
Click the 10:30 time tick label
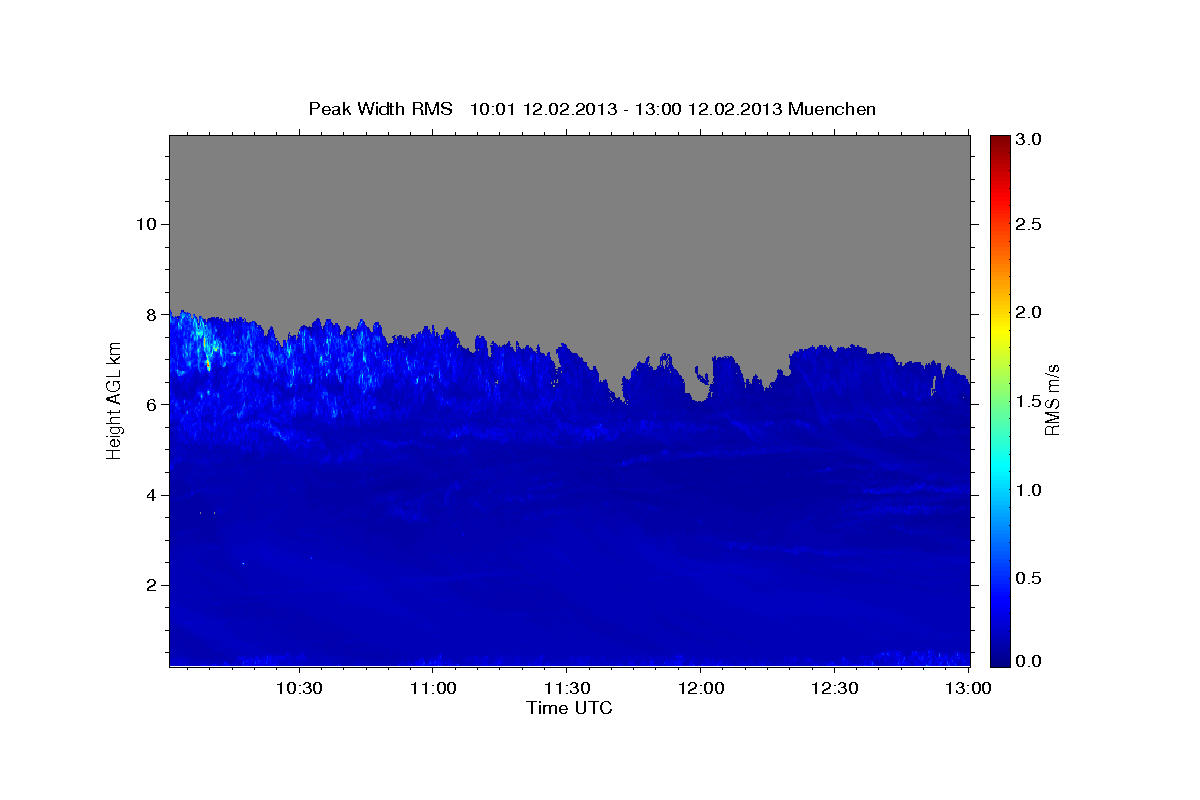300,688
